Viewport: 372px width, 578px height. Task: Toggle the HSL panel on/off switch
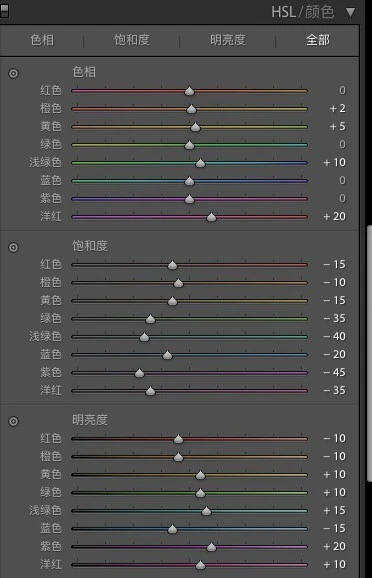point(4,10)
